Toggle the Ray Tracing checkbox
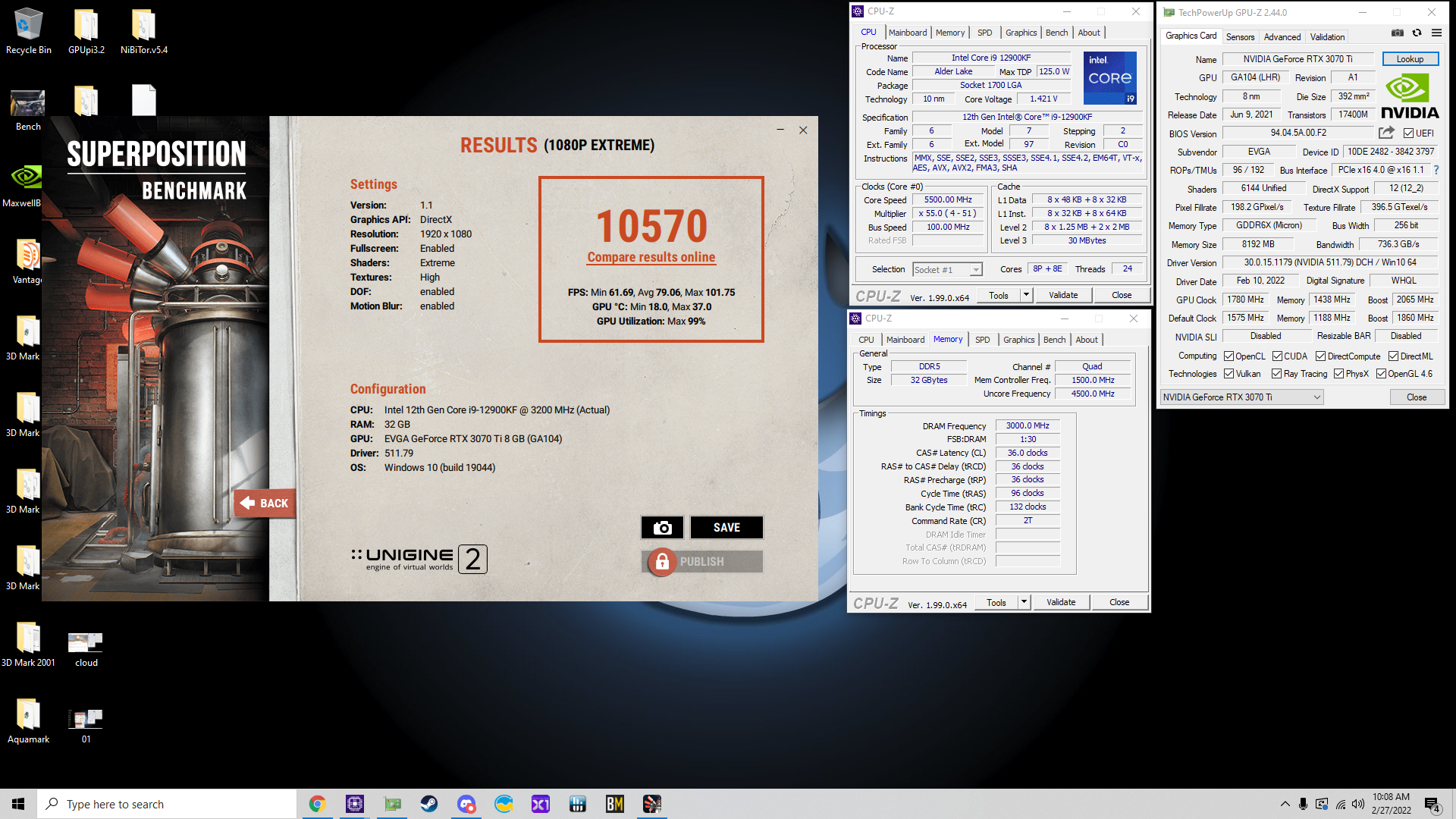1456x819 pixels. [1276, 374]
